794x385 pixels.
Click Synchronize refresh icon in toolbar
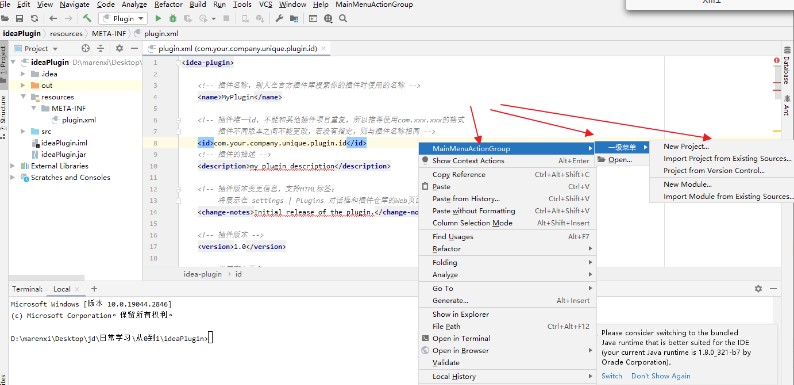tap(34, 18)
